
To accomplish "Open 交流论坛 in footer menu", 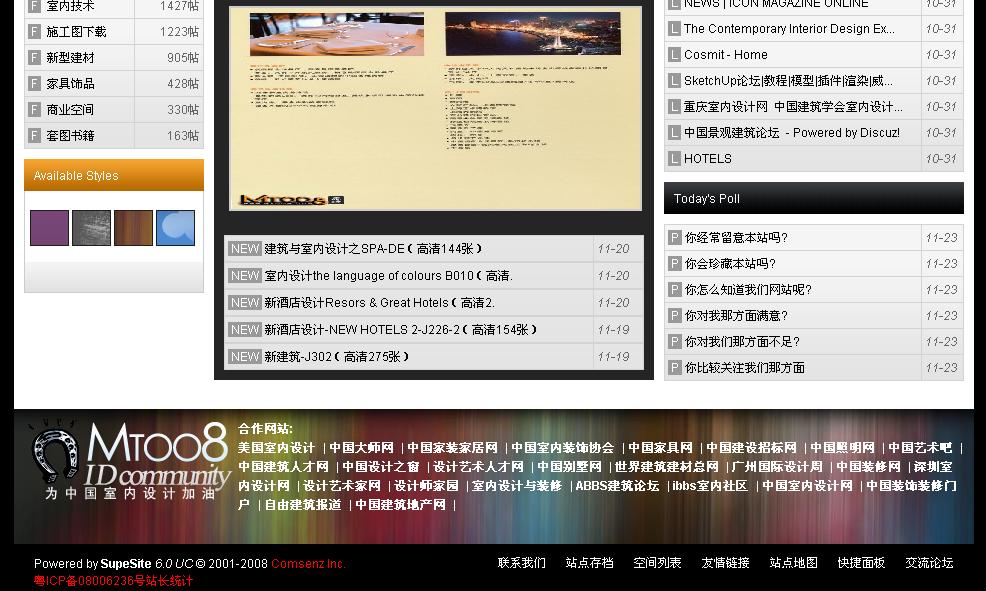I will tap(929, 563).
